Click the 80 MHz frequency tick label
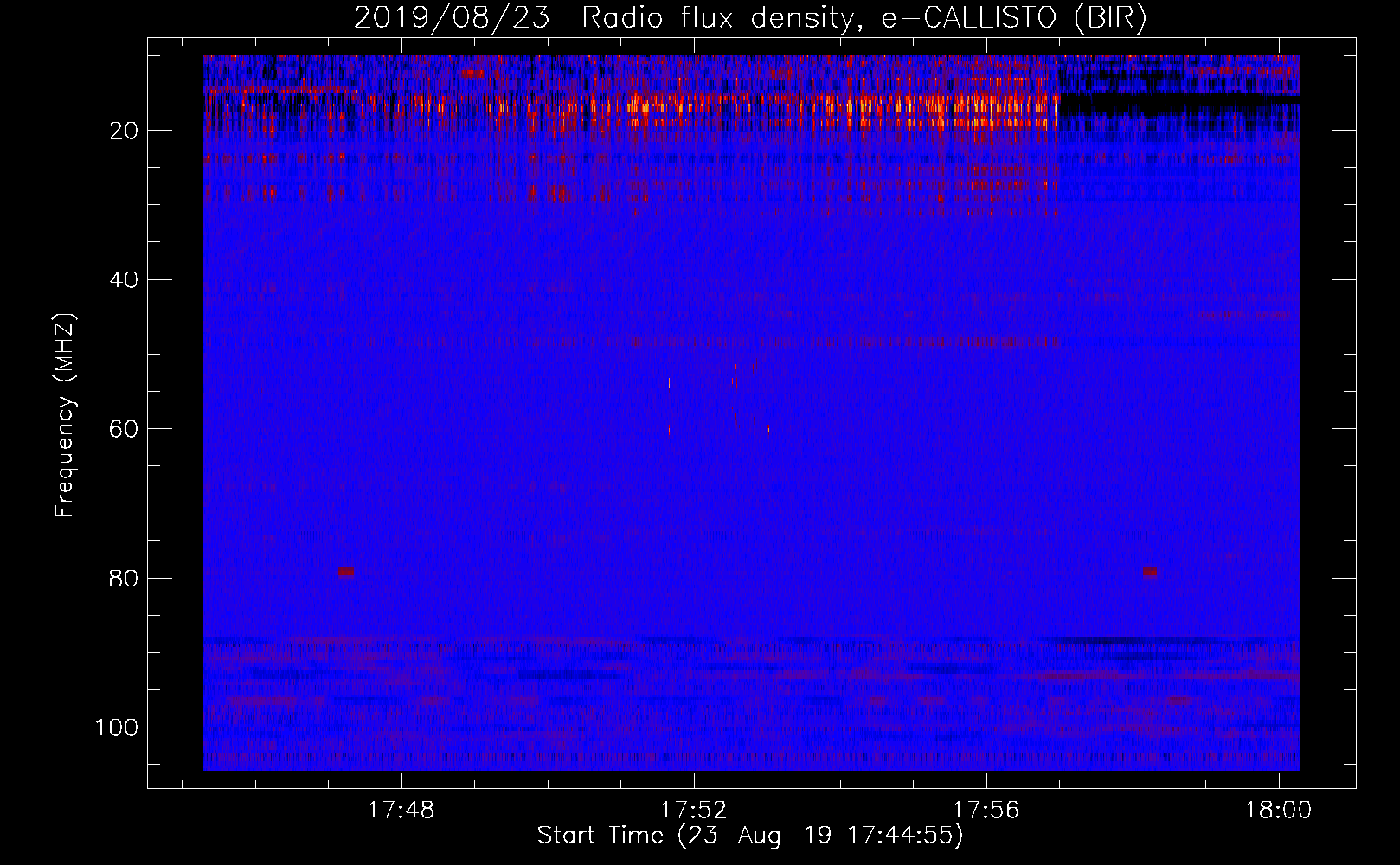The height and width of the screenshot is (865, 1400). [x=125, y=578]
